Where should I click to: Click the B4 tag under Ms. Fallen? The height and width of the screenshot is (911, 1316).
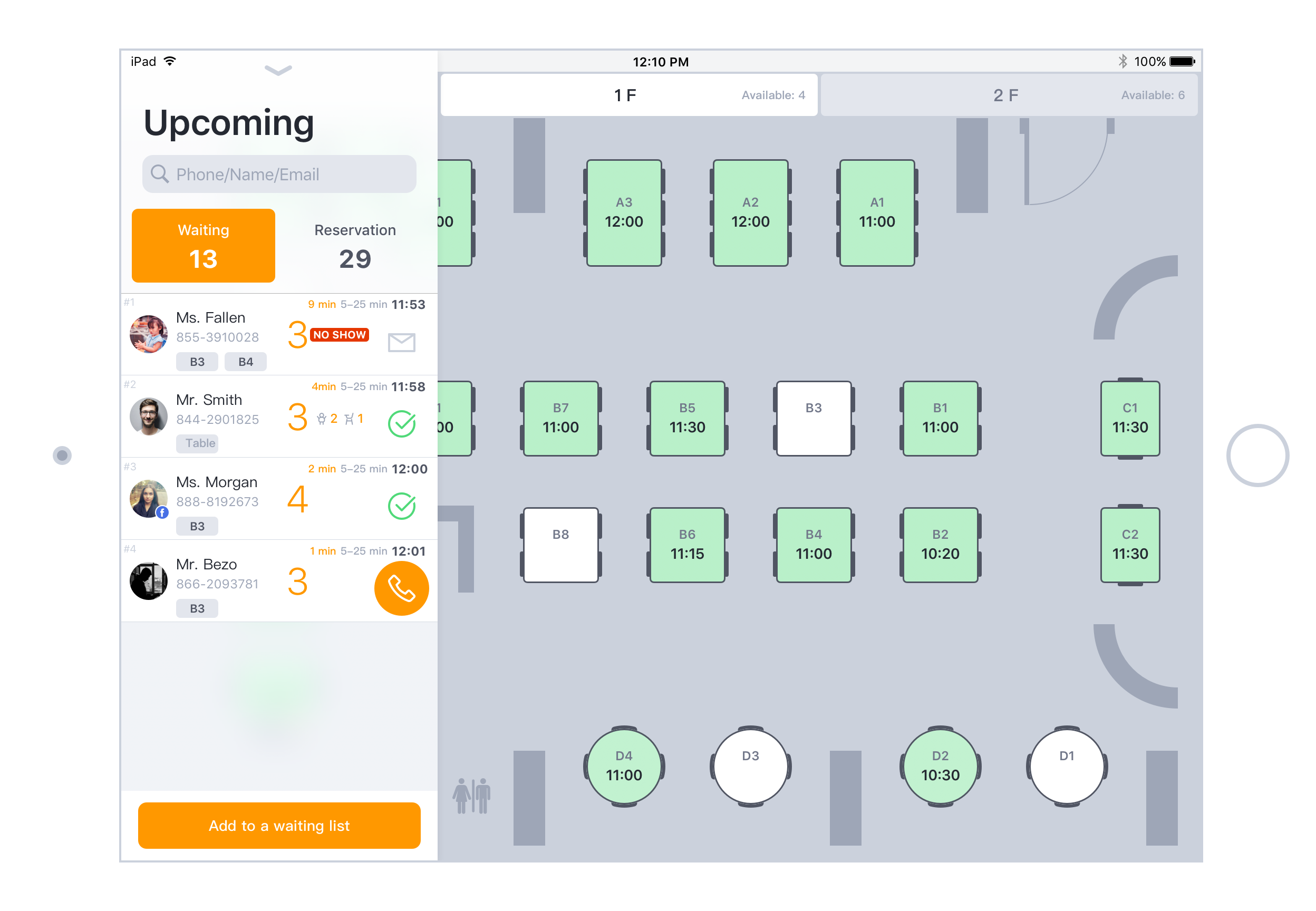pos(245,362)
